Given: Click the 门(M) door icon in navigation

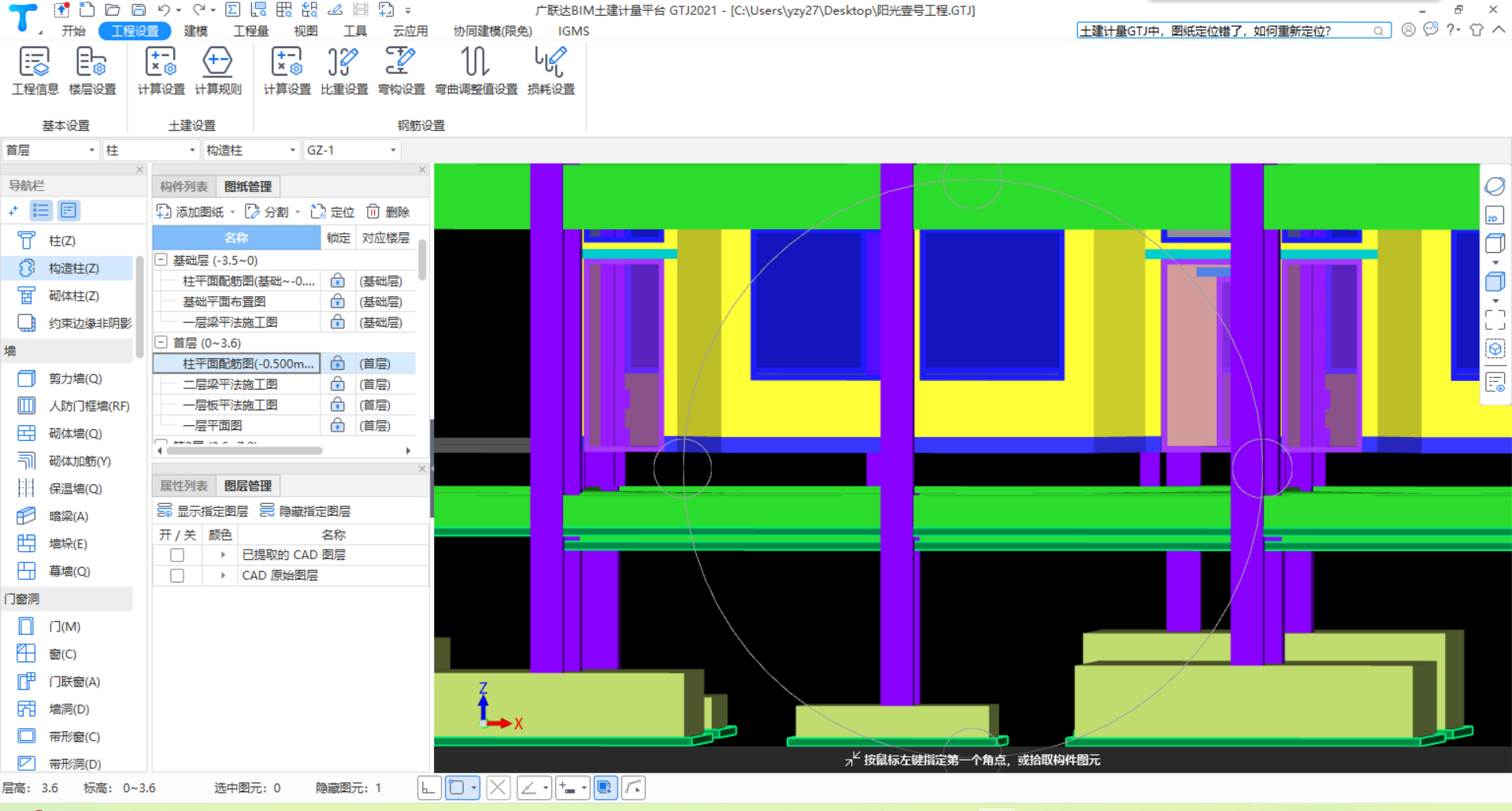Looking at the screenshot, I should 26,627.
